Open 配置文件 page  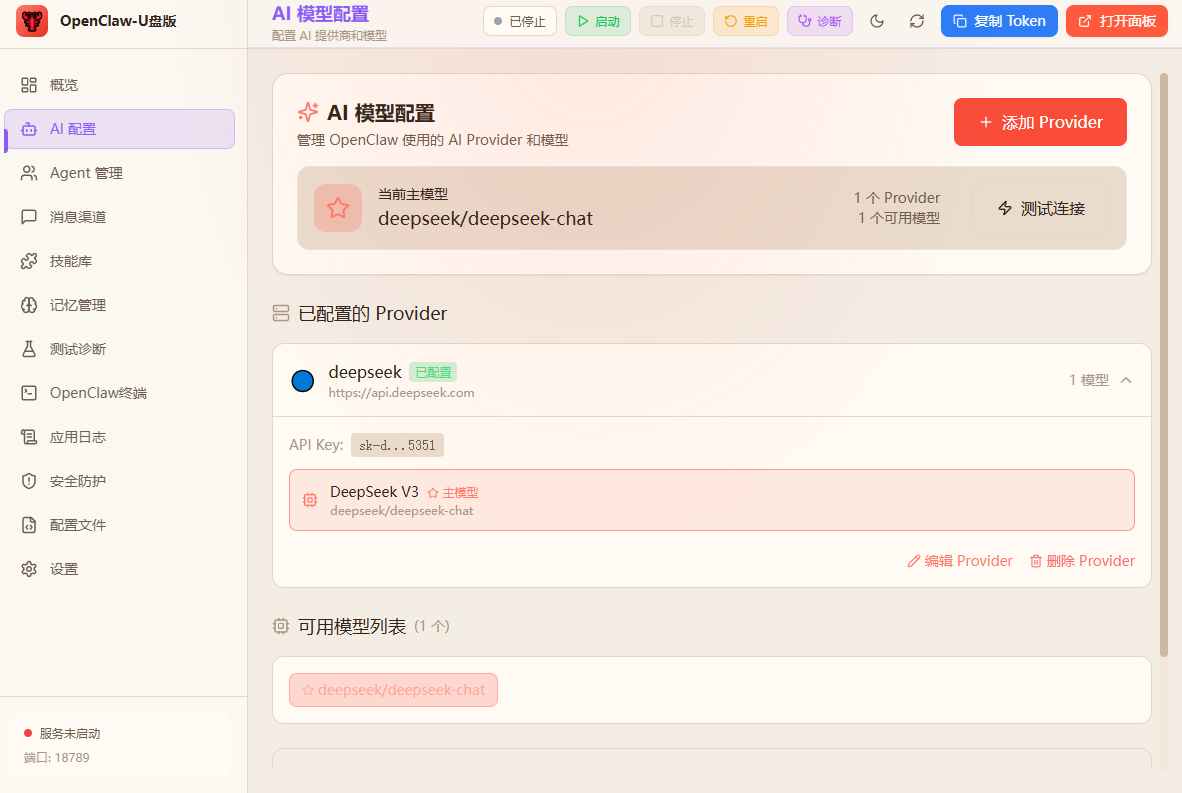tap(120, 525)
